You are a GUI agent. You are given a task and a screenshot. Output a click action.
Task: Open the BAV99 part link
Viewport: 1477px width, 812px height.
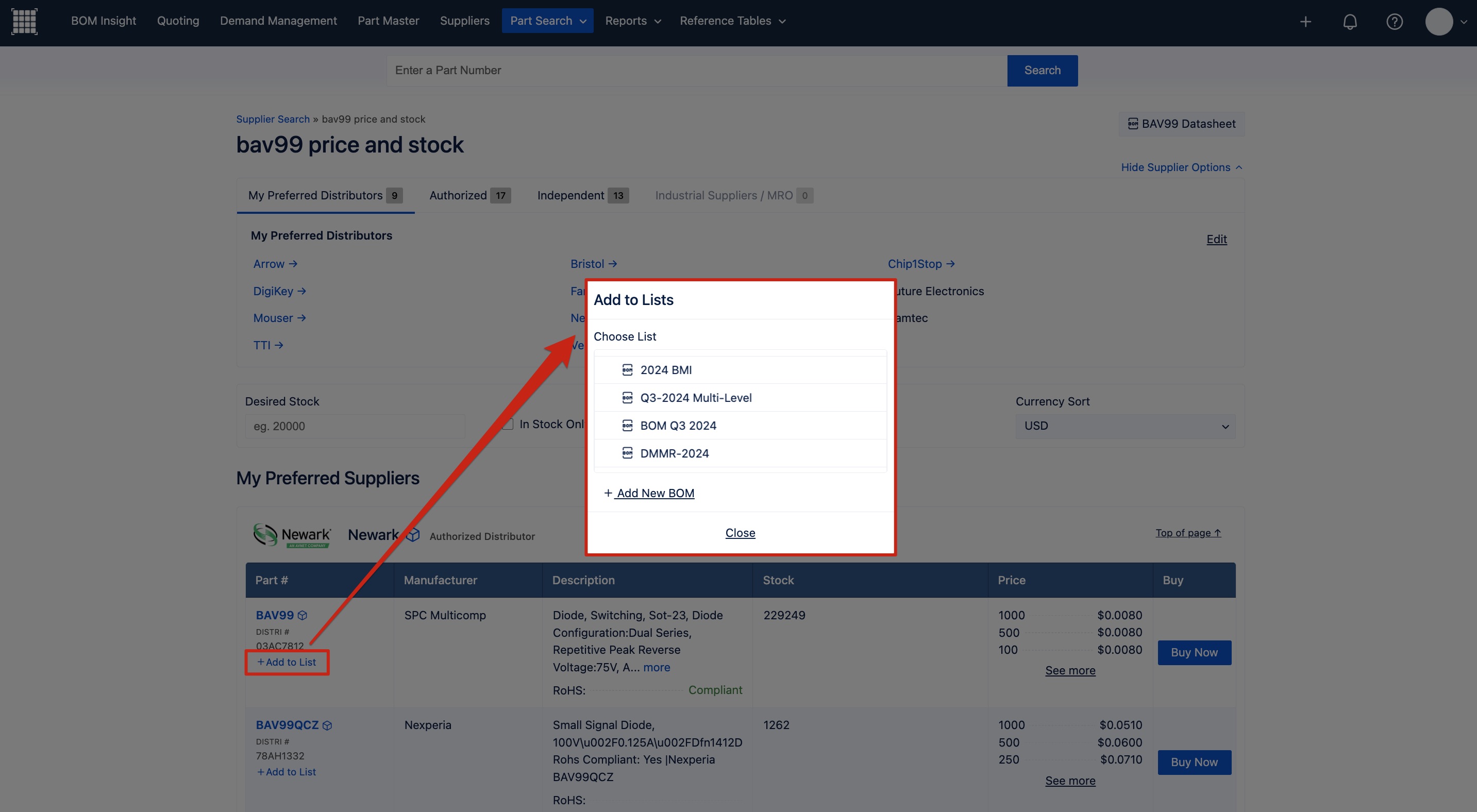(x=275, y=615)
